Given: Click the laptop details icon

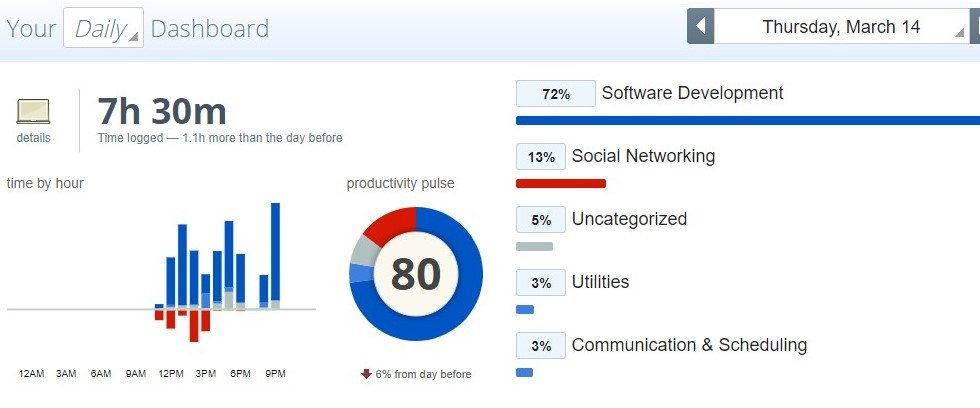Looking at the screenshot, I should [x=33, y=111].
